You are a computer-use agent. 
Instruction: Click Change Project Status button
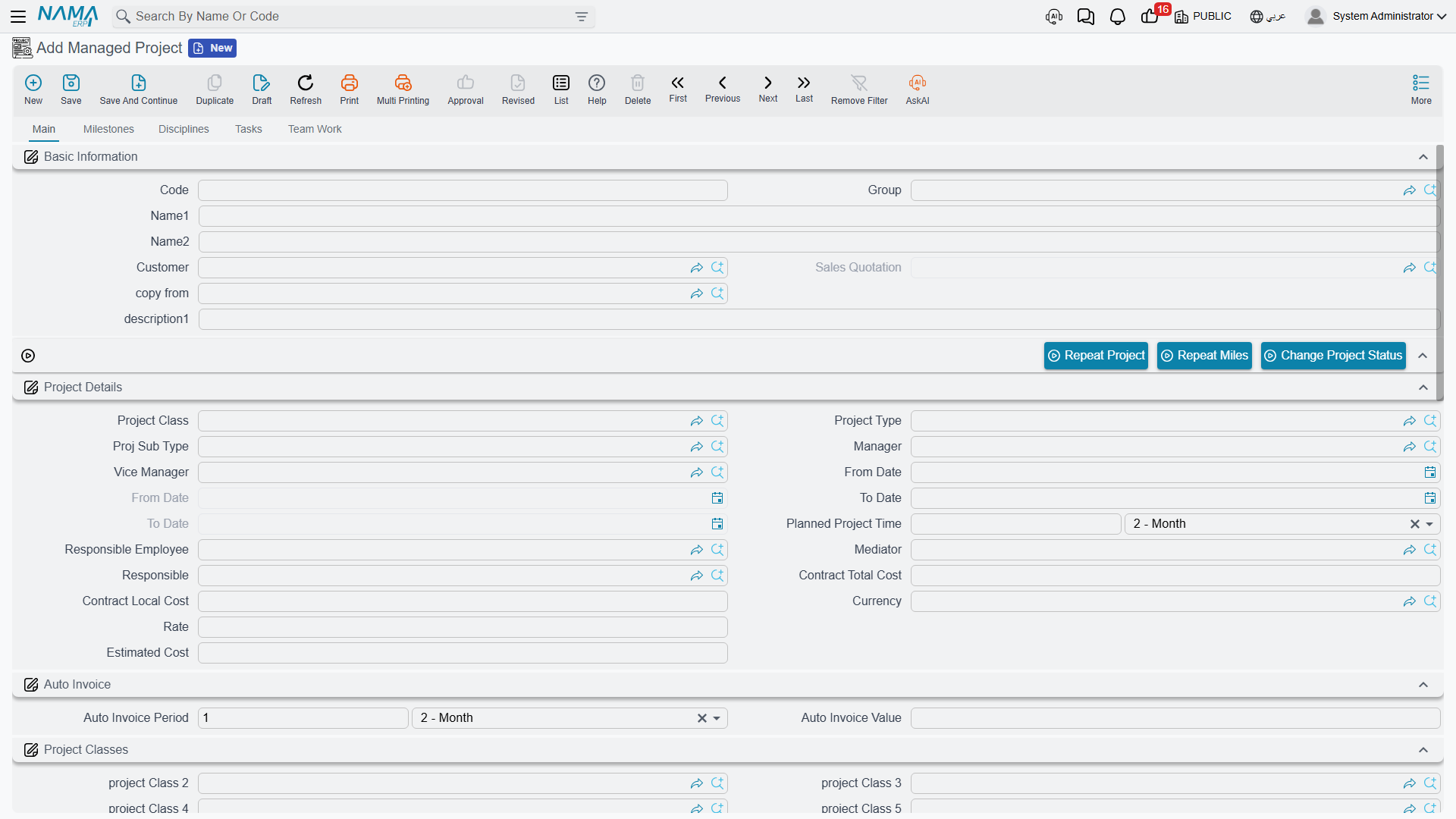tap(1333, 356)
